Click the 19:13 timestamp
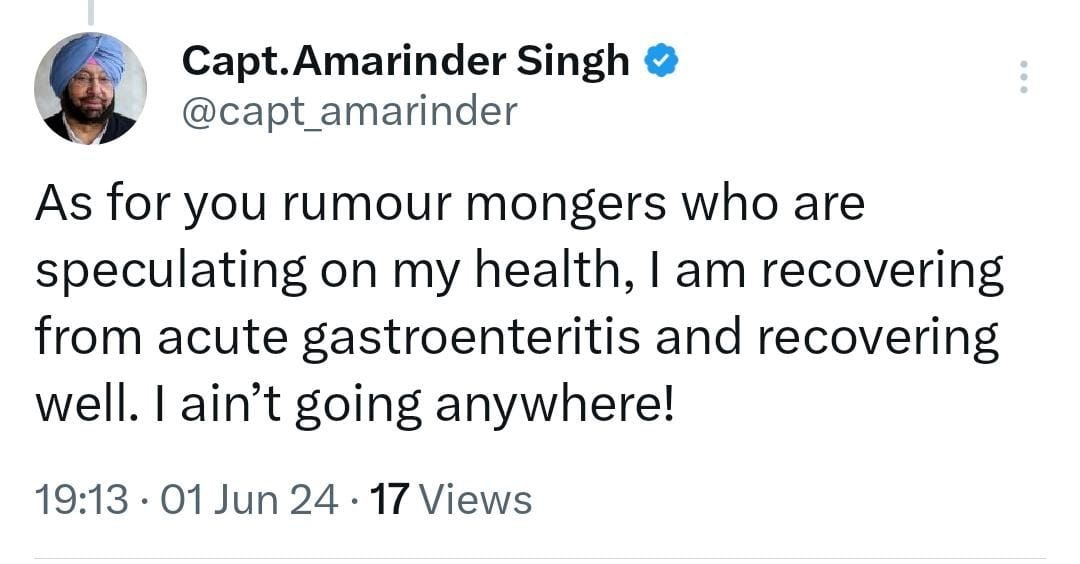1080x564 pixels. pyautogui.click(x=81, y=498)
